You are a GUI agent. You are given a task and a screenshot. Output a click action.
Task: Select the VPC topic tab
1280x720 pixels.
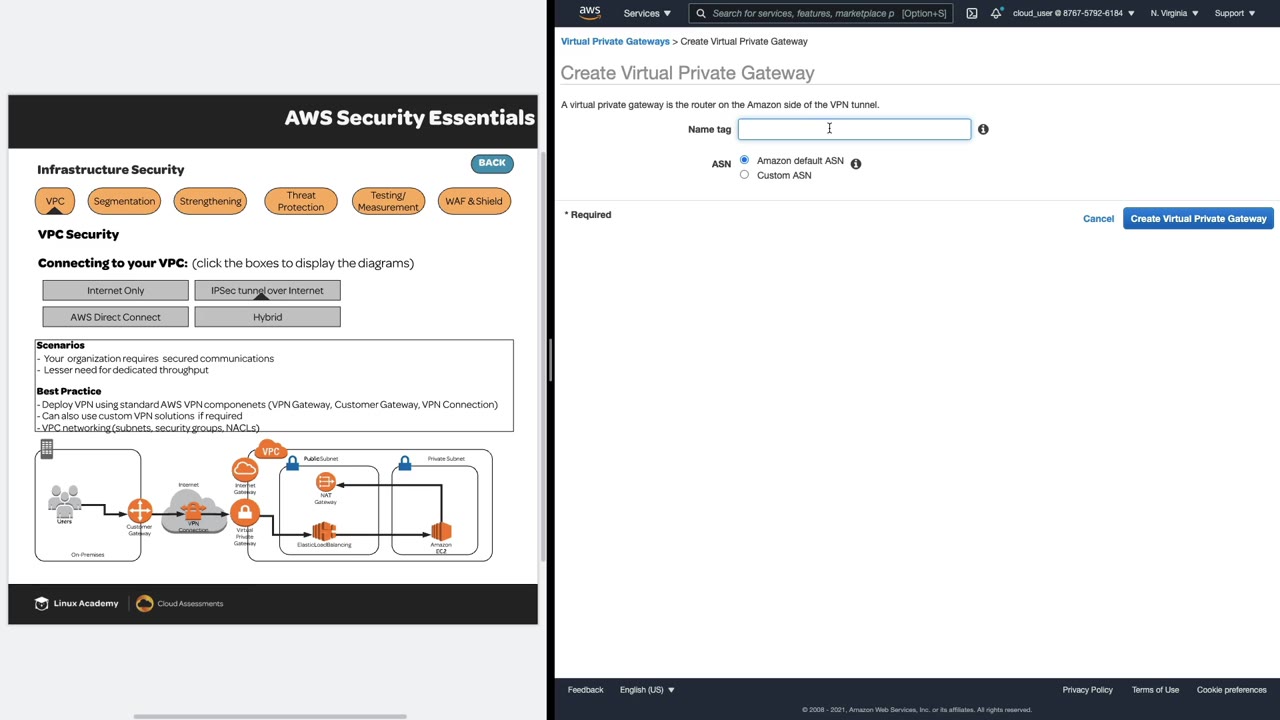55,201
